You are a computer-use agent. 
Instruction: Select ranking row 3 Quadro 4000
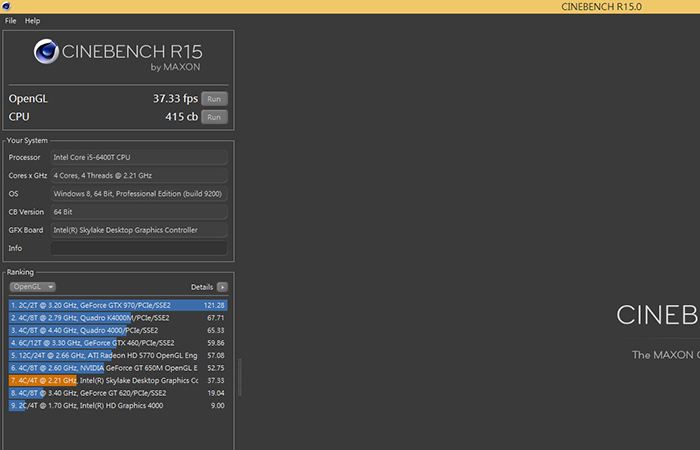(x=118, y=330)
